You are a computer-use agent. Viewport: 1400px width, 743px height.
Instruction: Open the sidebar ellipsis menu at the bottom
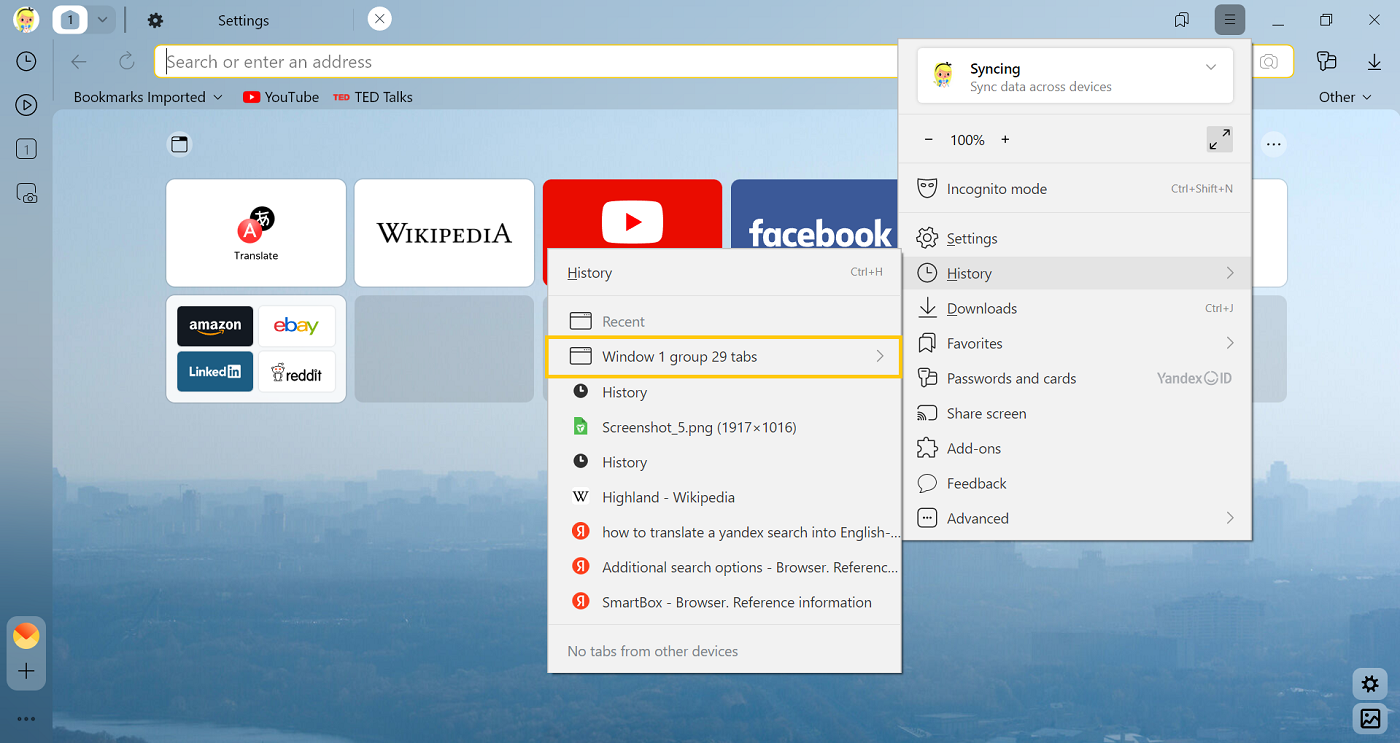26,718
